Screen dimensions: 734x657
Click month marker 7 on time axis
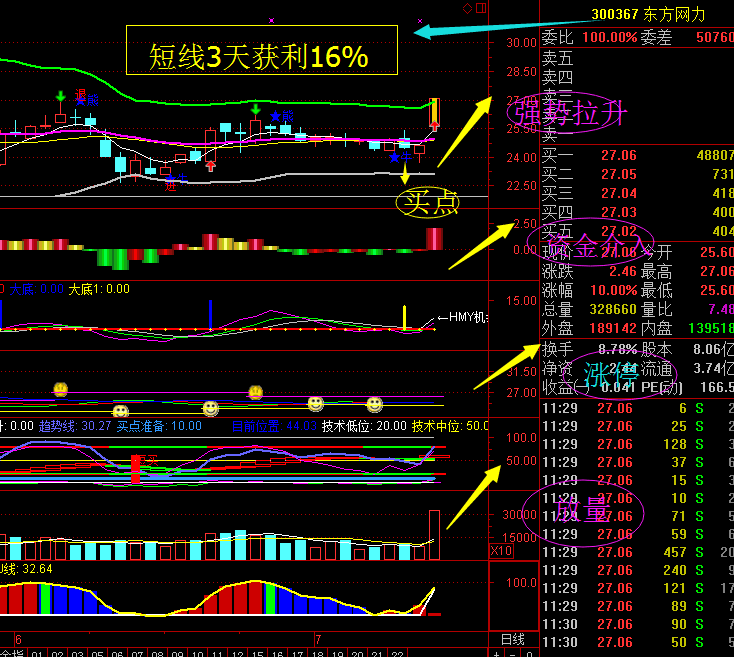click(318, 639)
